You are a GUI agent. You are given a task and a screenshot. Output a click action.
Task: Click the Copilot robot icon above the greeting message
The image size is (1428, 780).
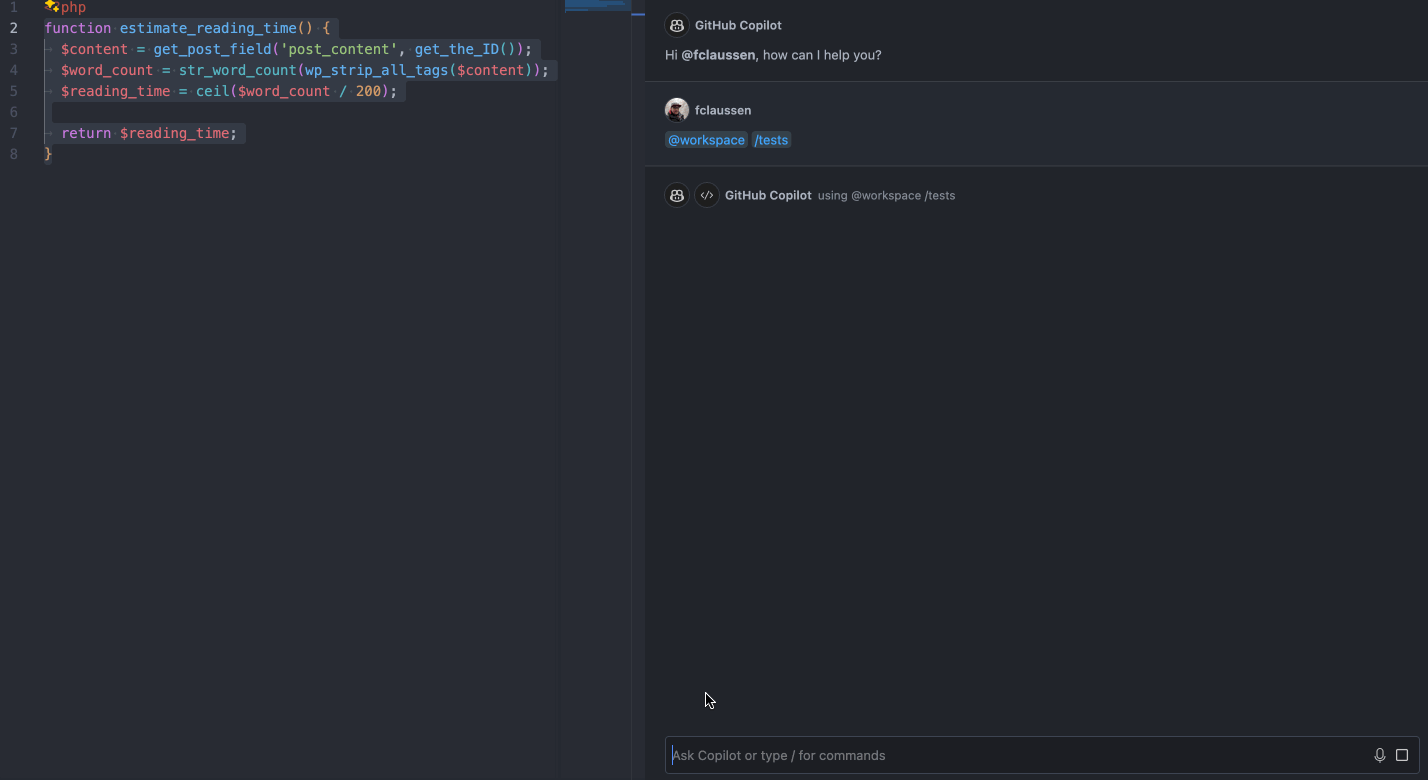pyautogui.click(x=677, y=25)
